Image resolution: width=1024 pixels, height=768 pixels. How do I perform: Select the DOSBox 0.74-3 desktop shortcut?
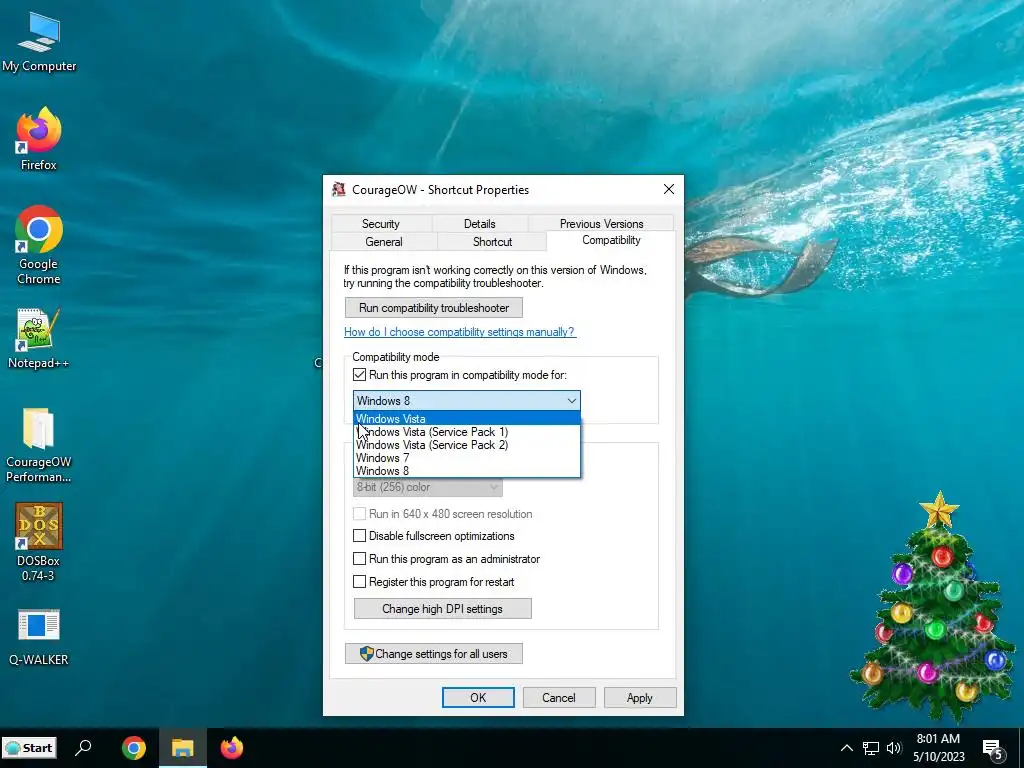39,542
